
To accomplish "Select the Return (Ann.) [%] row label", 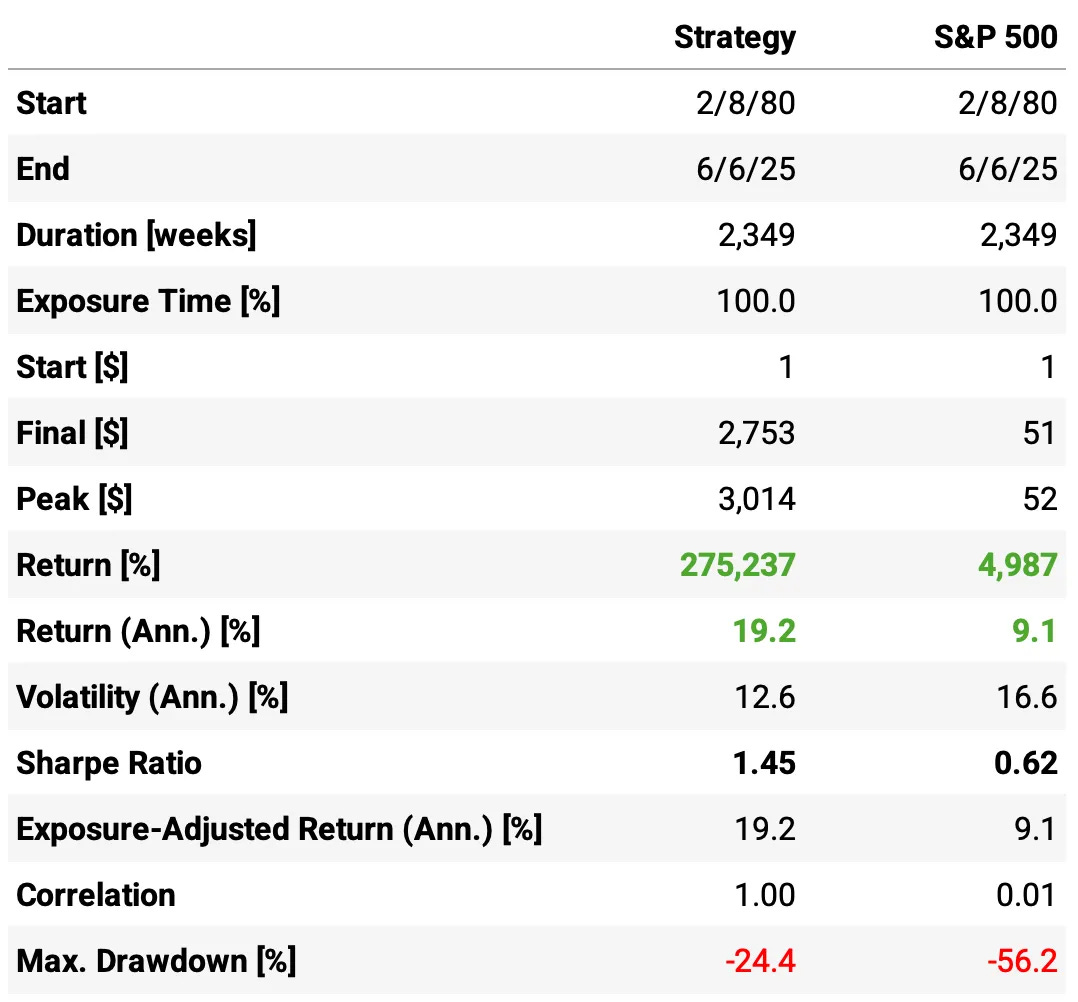I will click(x=138, y=631).
